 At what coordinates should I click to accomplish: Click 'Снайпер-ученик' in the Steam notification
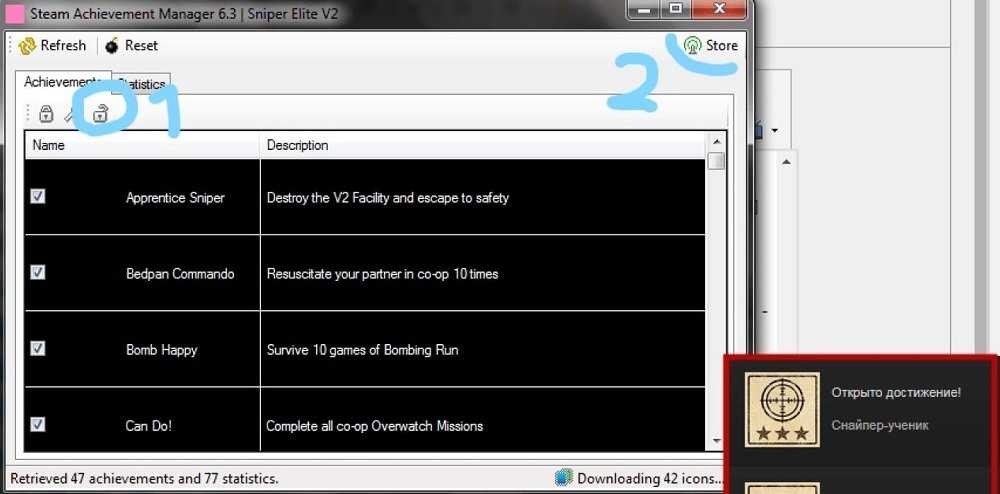[x=880, y=425]
